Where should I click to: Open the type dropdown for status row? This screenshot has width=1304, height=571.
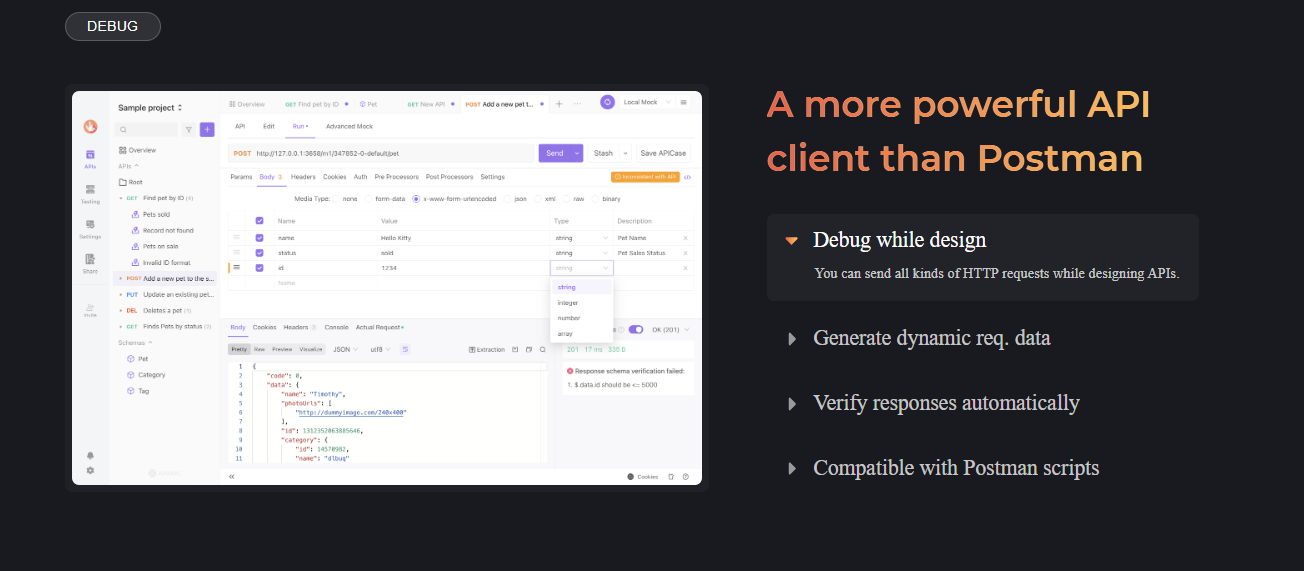coord(581,253)
